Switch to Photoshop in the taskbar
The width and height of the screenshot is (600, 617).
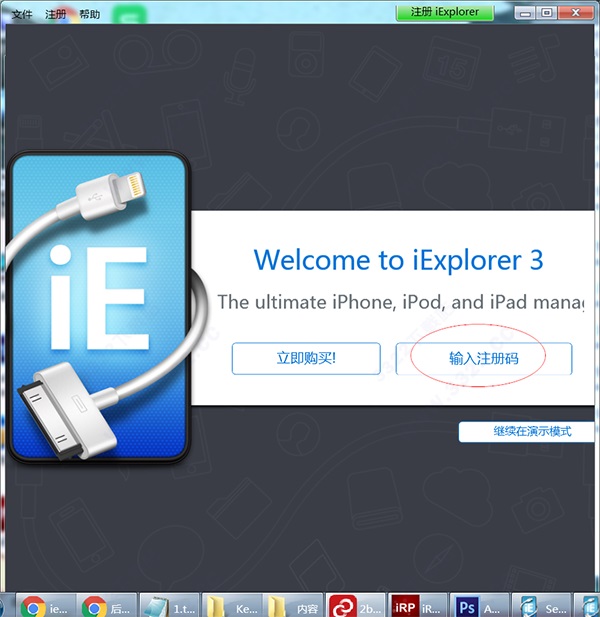479,606
